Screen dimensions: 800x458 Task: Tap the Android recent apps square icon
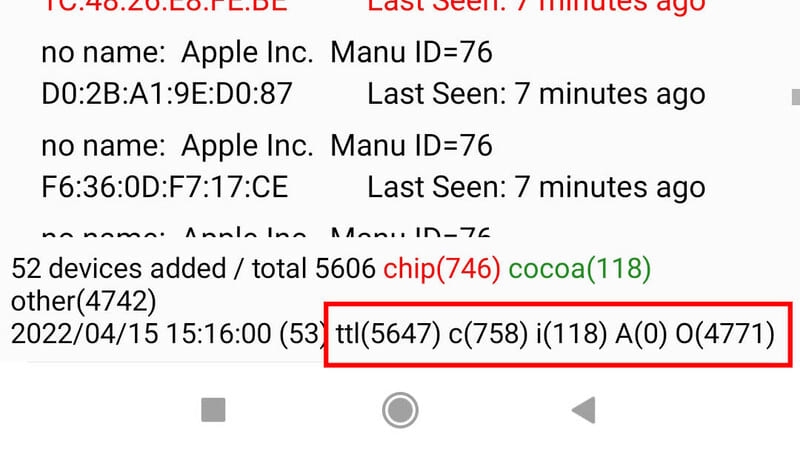click(213, 410)
